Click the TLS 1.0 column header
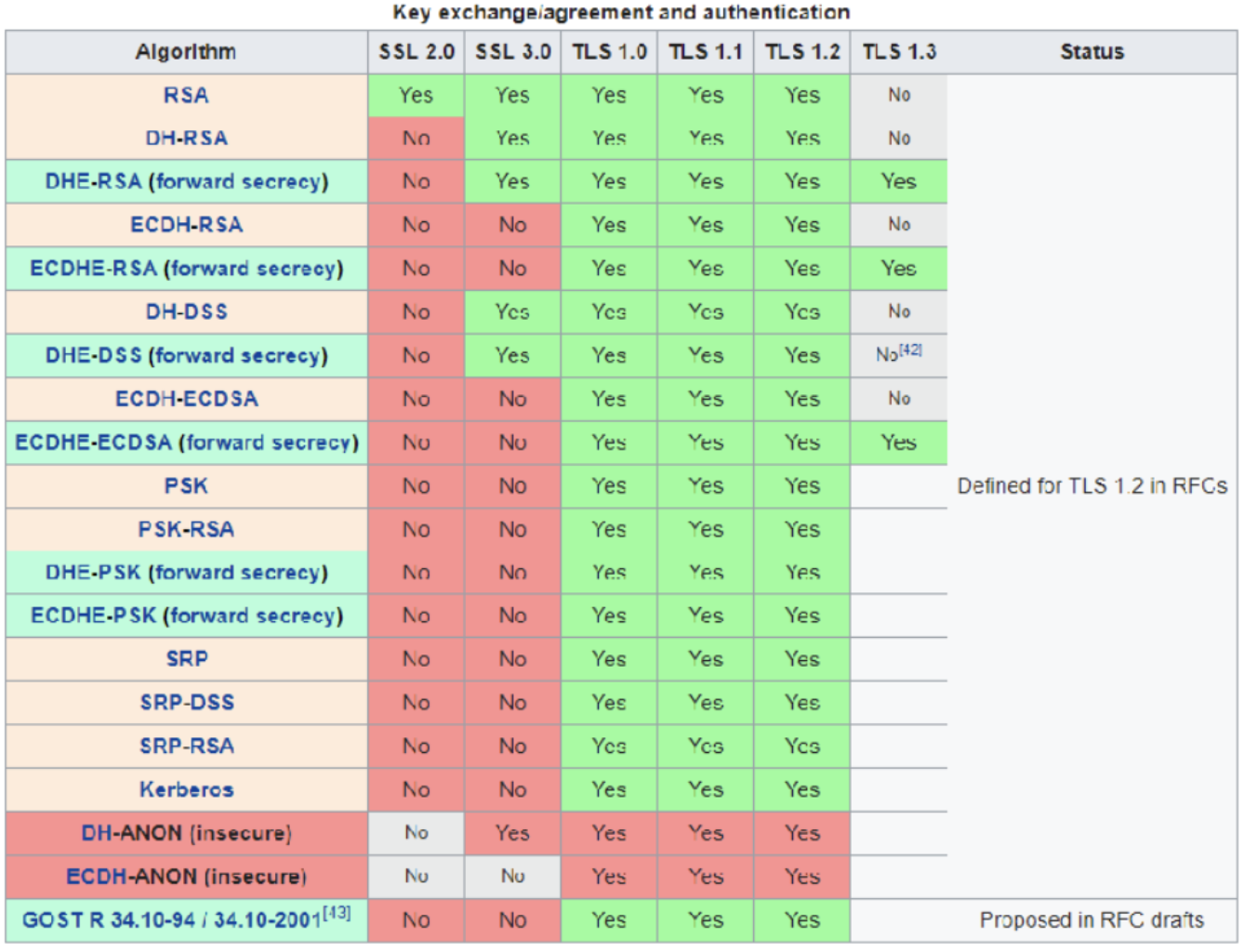The height and width of the screenshot is (952, 1244). [609, 52]
